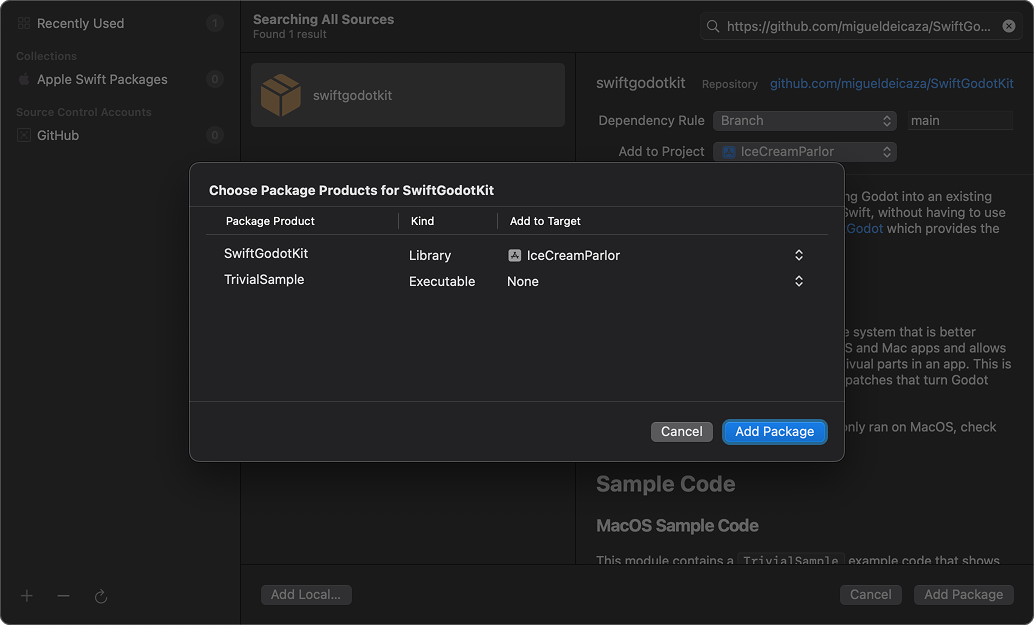Open the github.com/migueldeicaza/SwiftGodotKit repository link
The width and height of the screenshot is (1034, 625).
[x=892, y=84]
